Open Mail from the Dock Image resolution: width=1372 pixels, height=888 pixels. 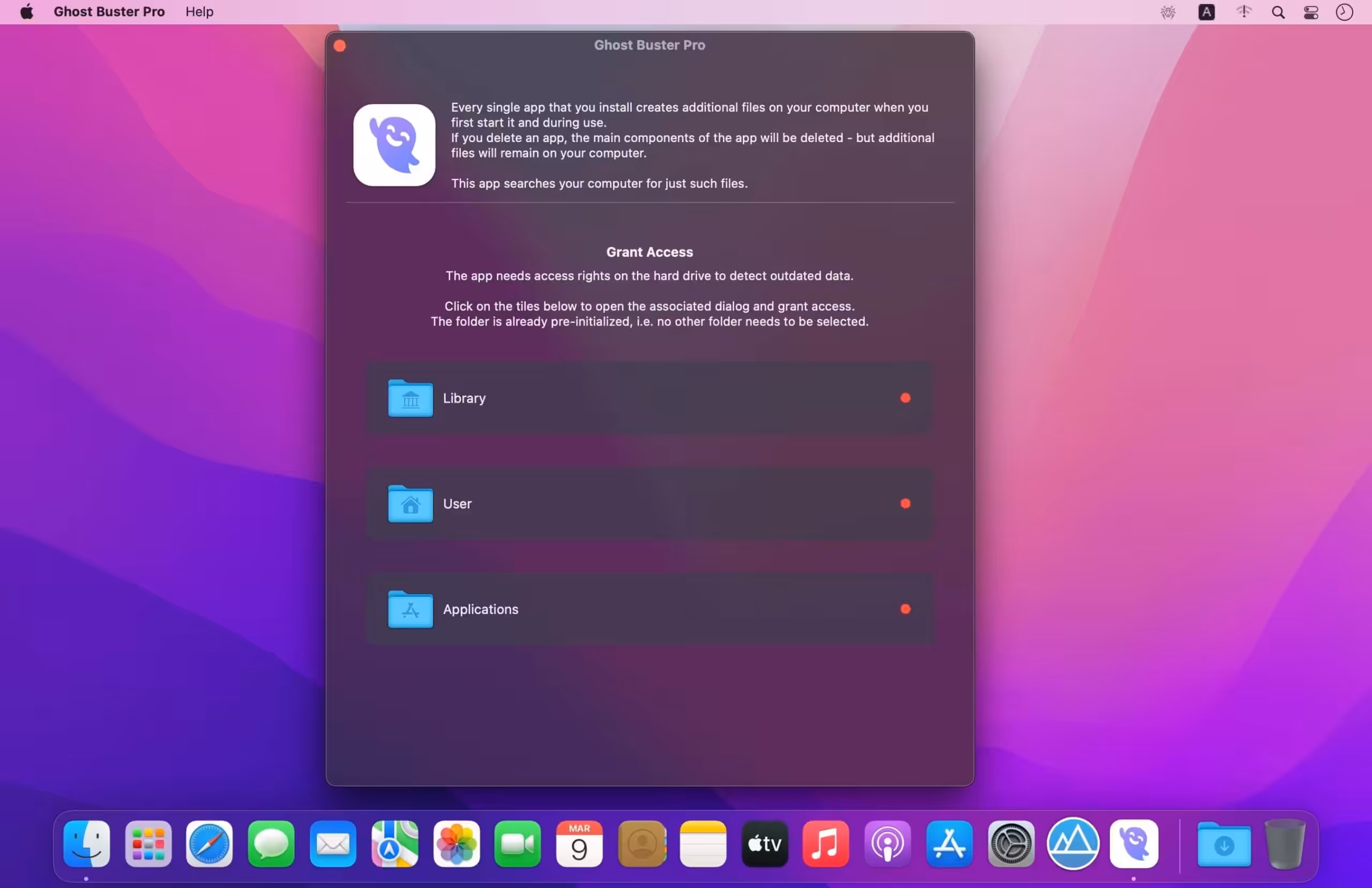tap(332, 843)
